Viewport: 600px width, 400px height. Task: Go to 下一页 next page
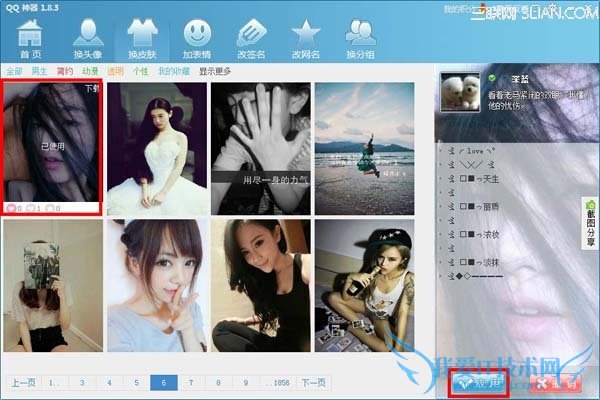pos(314,383)
